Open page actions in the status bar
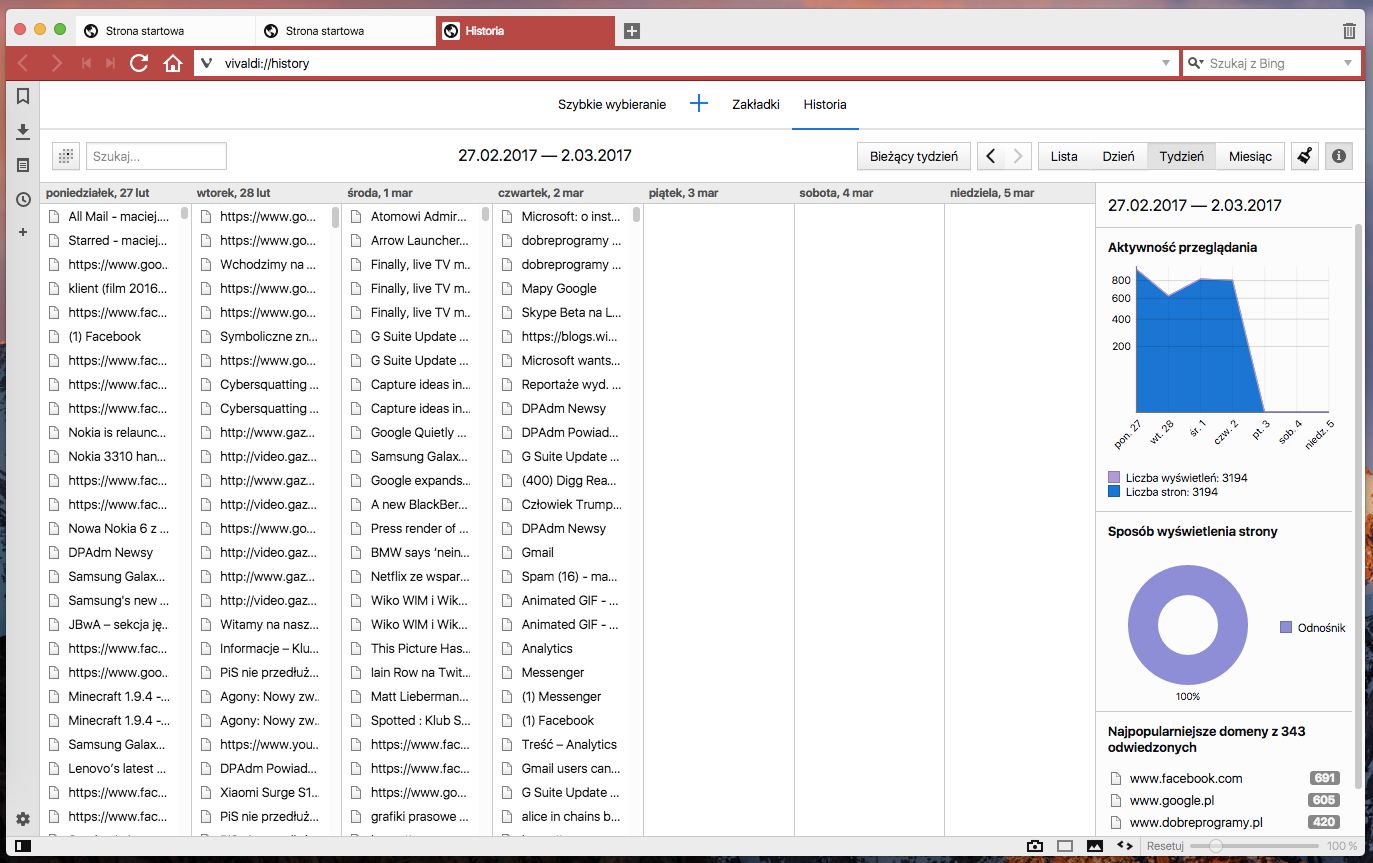The width and height of the screenshot is (1373, 863). [1125, 846]
